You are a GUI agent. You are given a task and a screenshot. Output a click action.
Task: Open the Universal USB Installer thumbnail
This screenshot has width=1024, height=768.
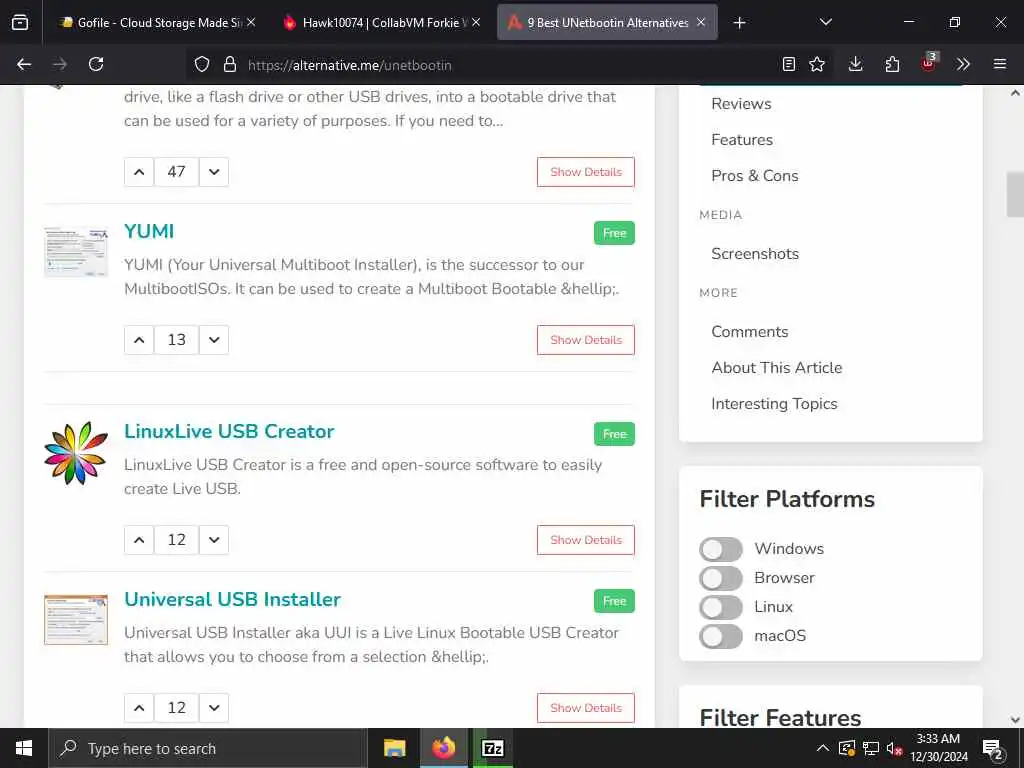tap(76, 620)
